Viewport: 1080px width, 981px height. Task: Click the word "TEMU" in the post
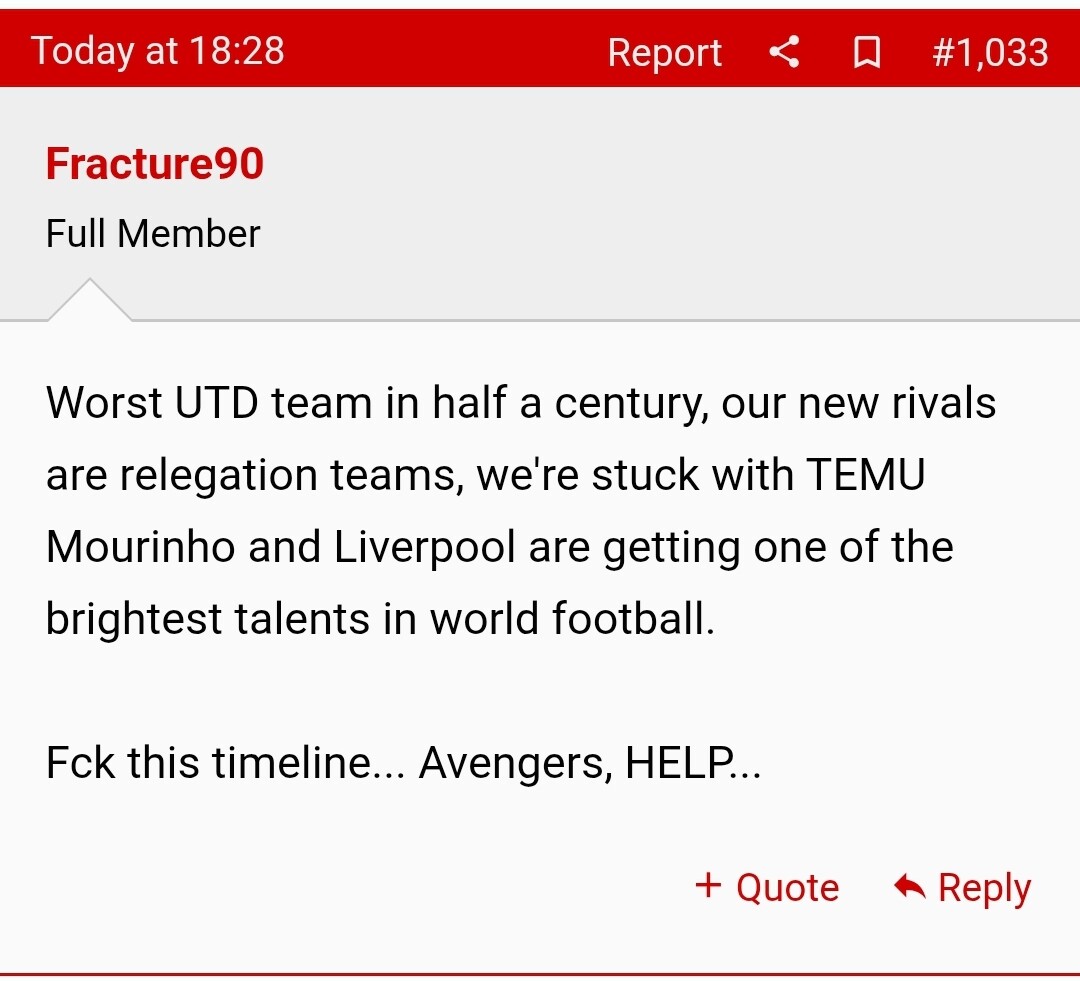click(x=866, y=475)
